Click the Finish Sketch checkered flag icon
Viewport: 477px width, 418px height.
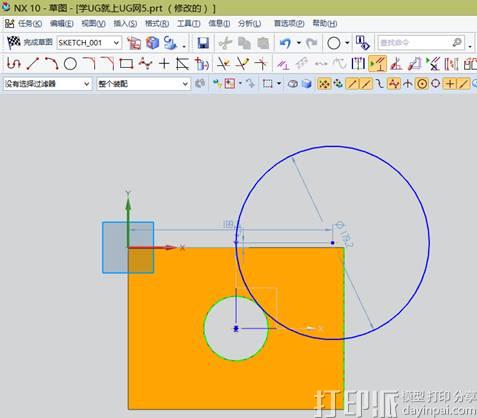[14, 42]
